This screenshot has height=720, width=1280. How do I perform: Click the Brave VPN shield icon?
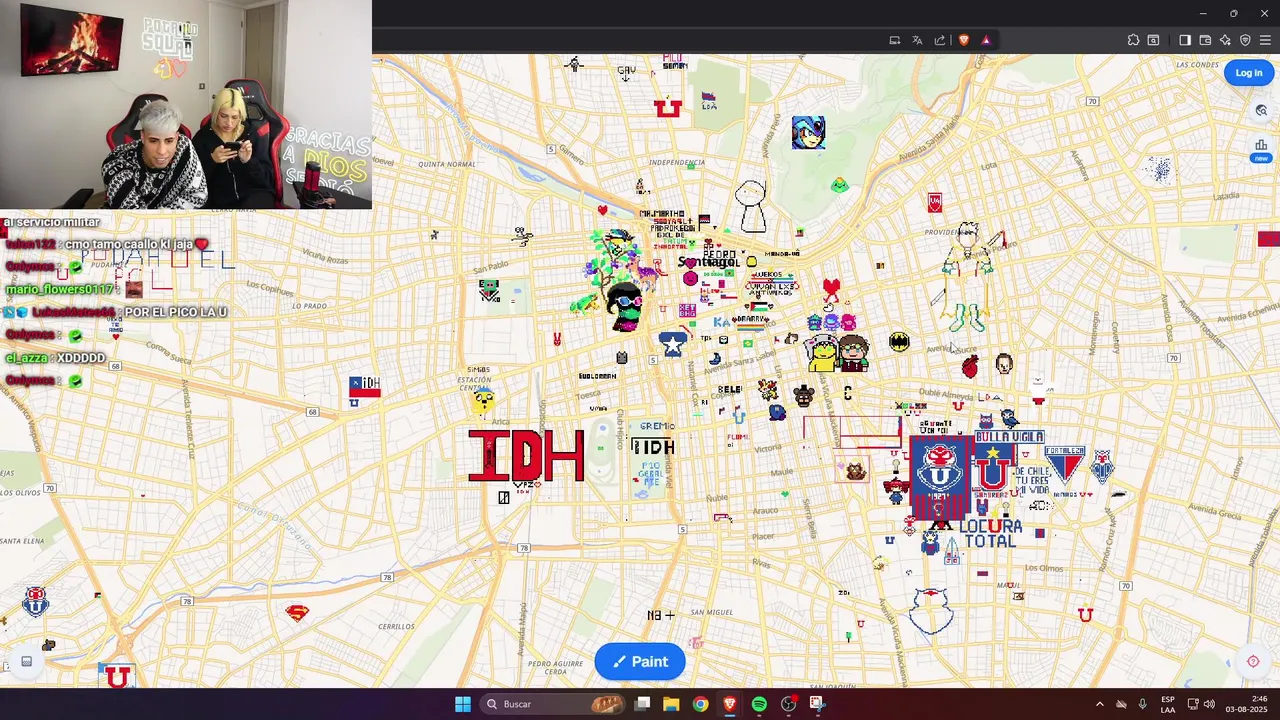[1245, 40]
